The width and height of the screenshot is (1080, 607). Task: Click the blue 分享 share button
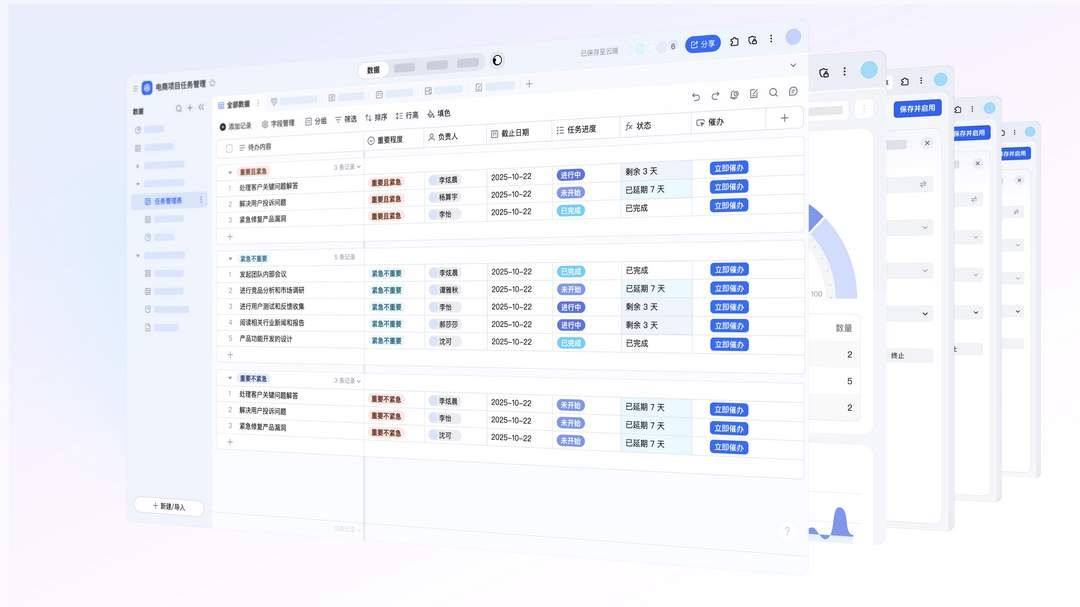pos(703,43)
